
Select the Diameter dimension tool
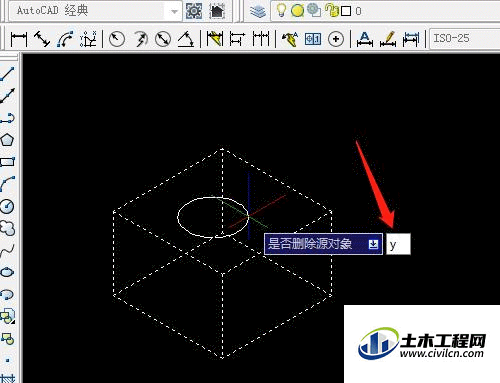click(x=163, y=39)
